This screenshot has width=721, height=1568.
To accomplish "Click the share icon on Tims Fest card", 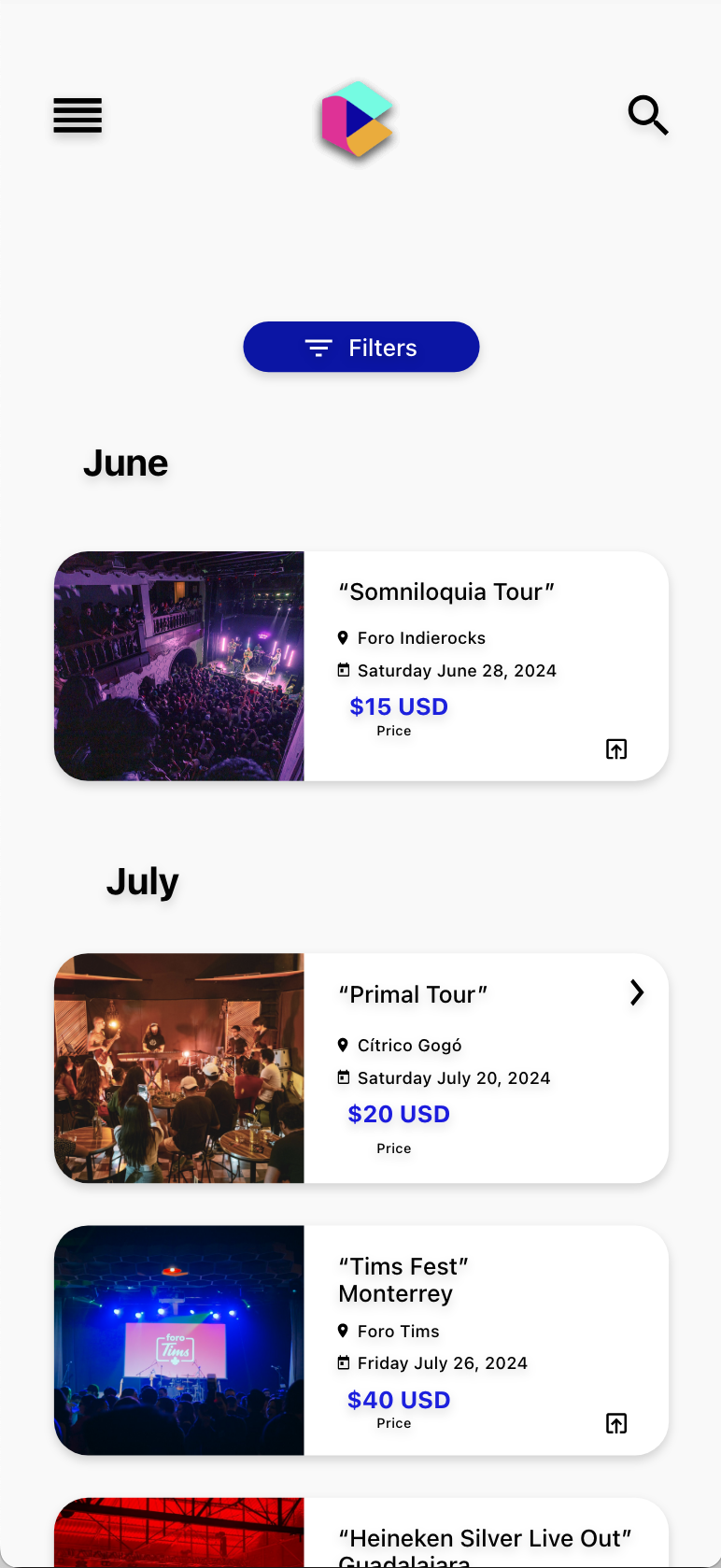I will tap(616, 1423).
